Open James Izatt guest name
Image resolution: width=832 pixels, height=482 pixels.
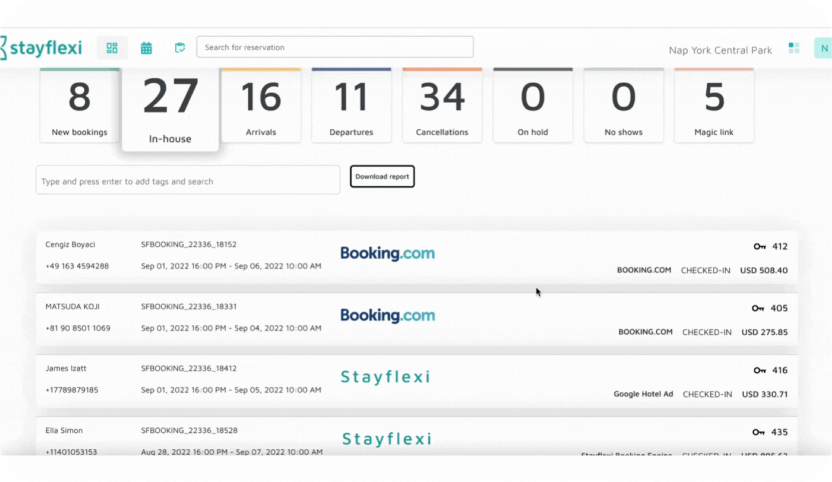coord(66,368)
